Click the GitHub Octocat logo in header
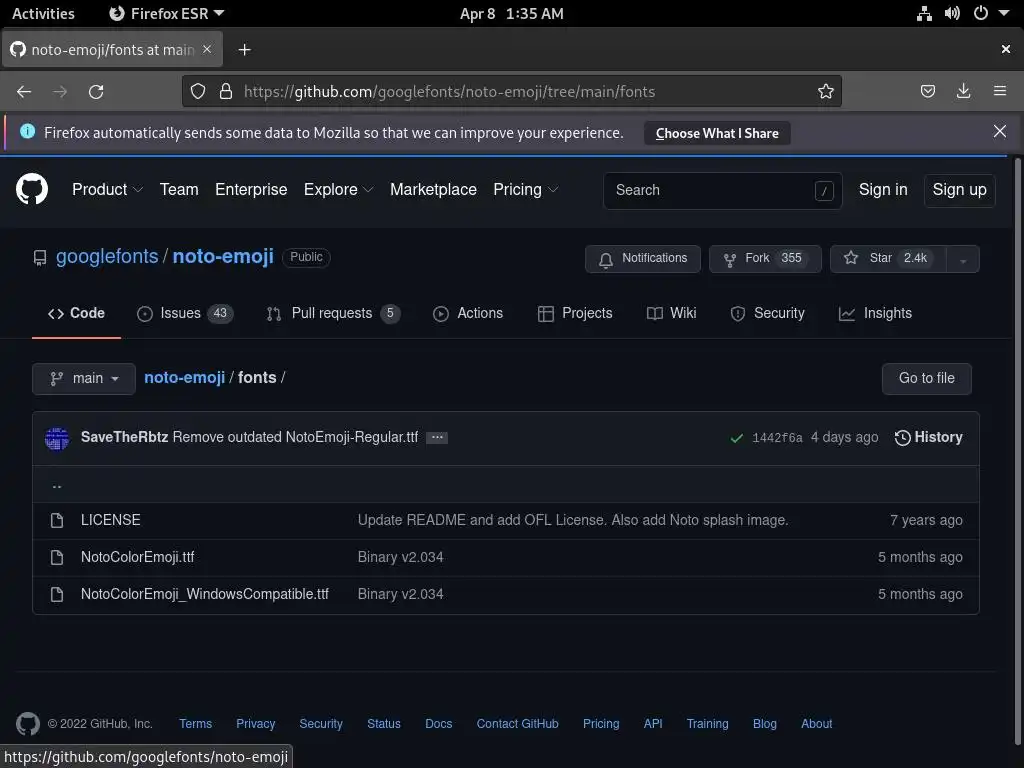Screen dimensions: 1024x768 pyautogui.click(x=31, y=189)
